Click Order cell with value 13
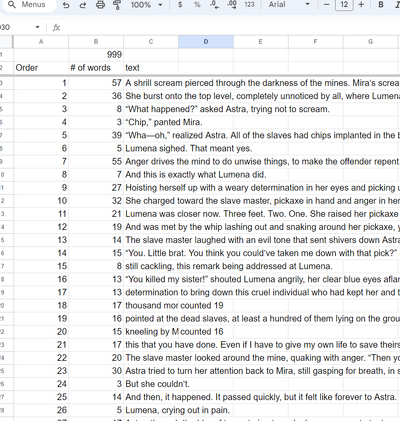The height and width of the screenshot is (421, 400). (41, 240)
